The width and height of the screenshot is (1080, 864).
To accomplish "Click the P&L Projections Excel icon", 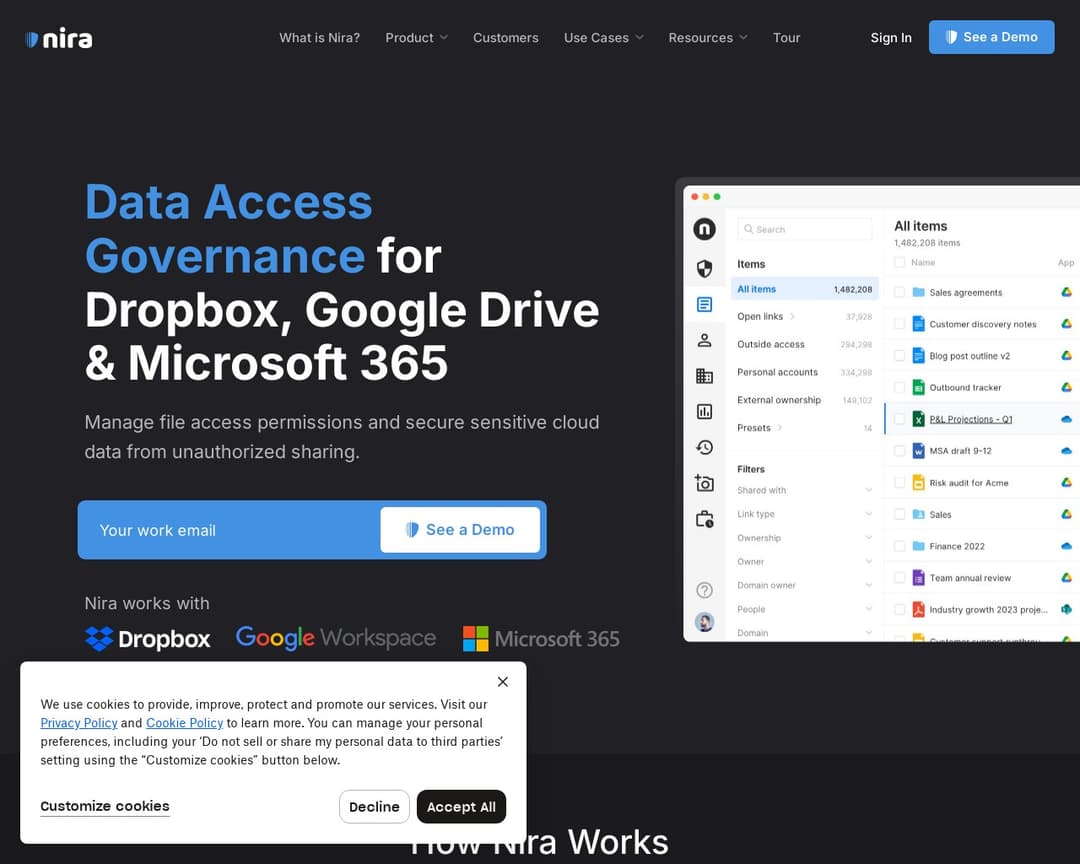I will [x=918, y=419].
